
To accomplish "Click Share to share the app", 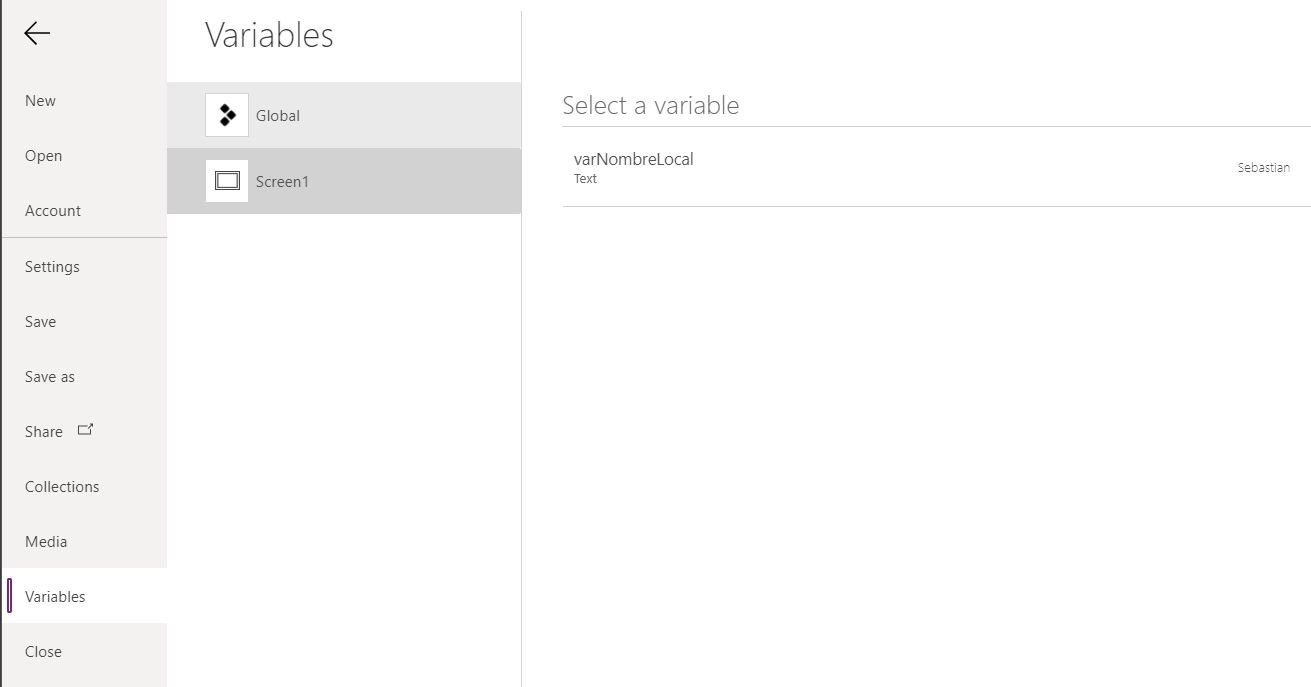I will click(x=43, y=431).
